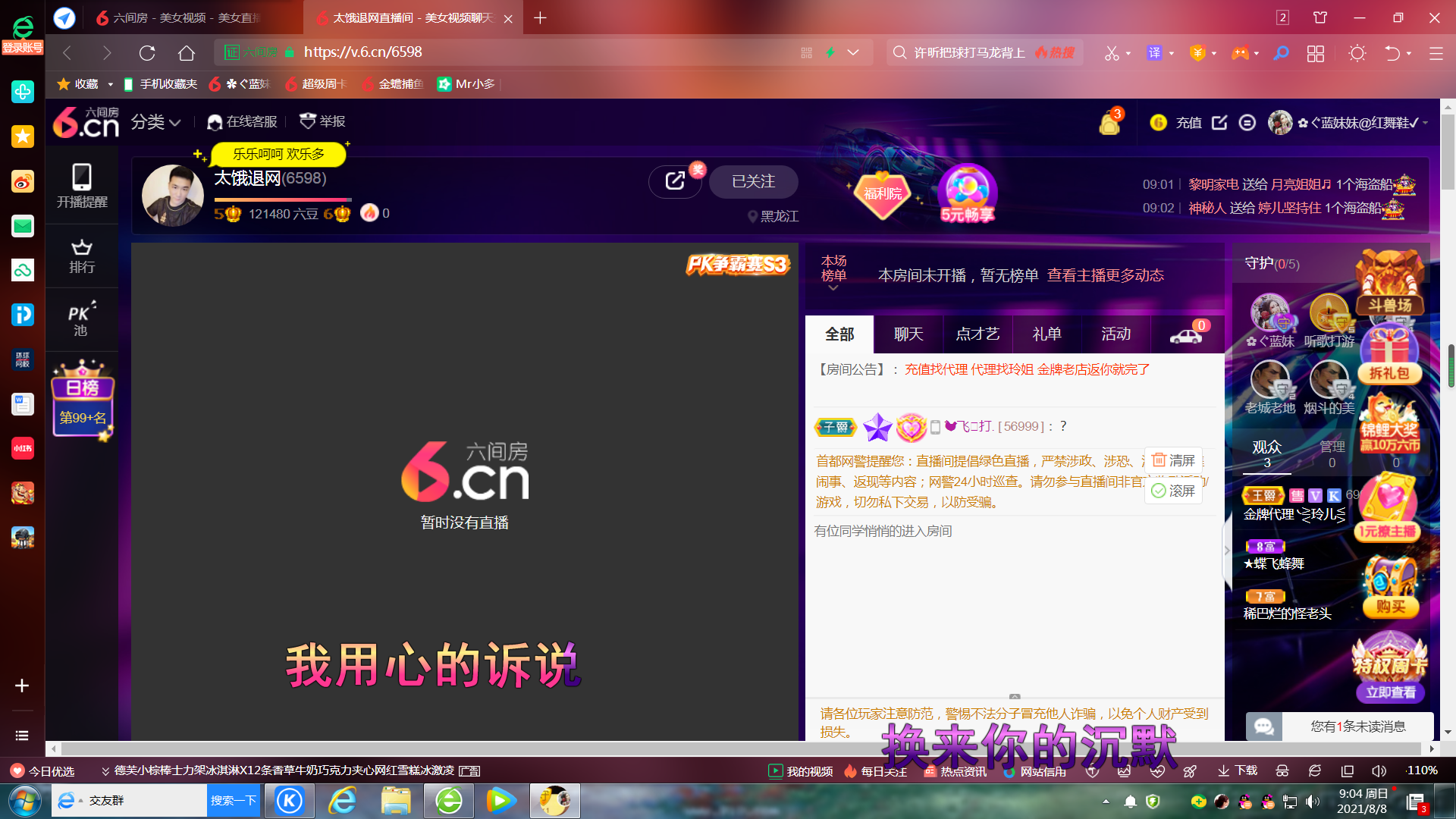Image resolution: width=1456 pixels, height=819 pixels.
Task: Click 立即查看 on 特权周卡
Action: (1391, 692)
